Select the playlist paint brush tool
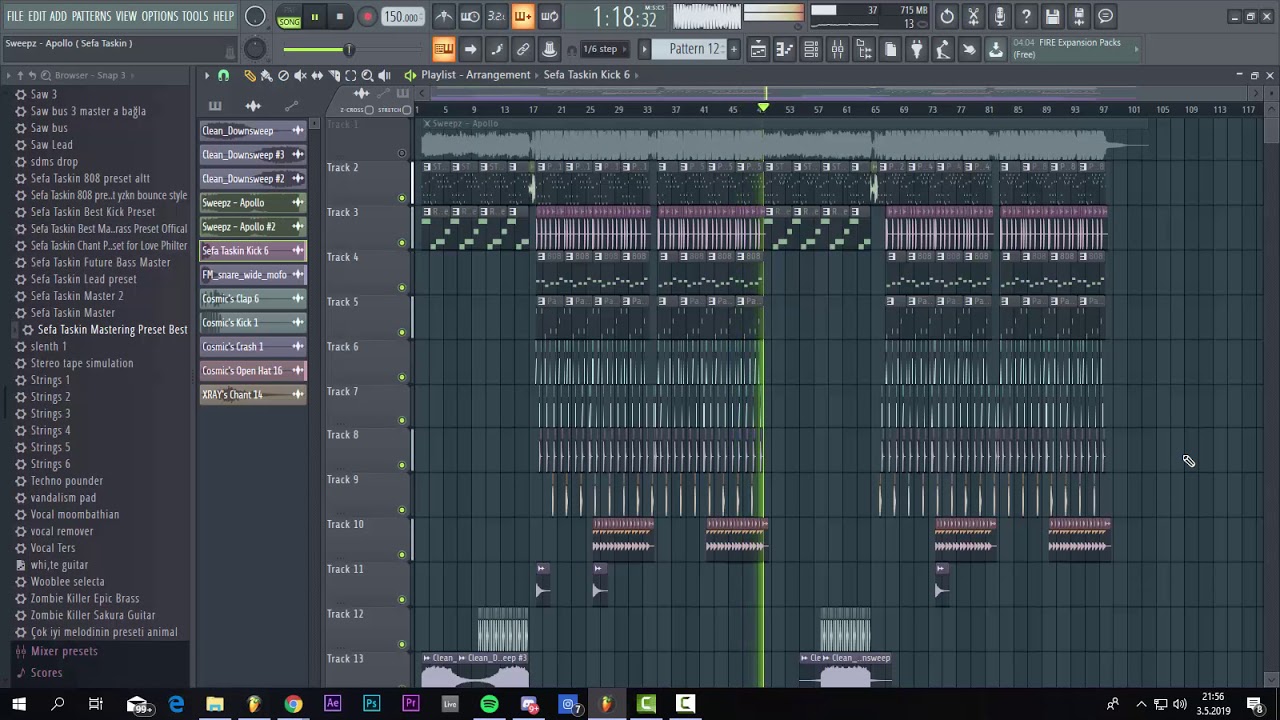The height and width of the screenshot is (720, 1280). pos(266,75)
